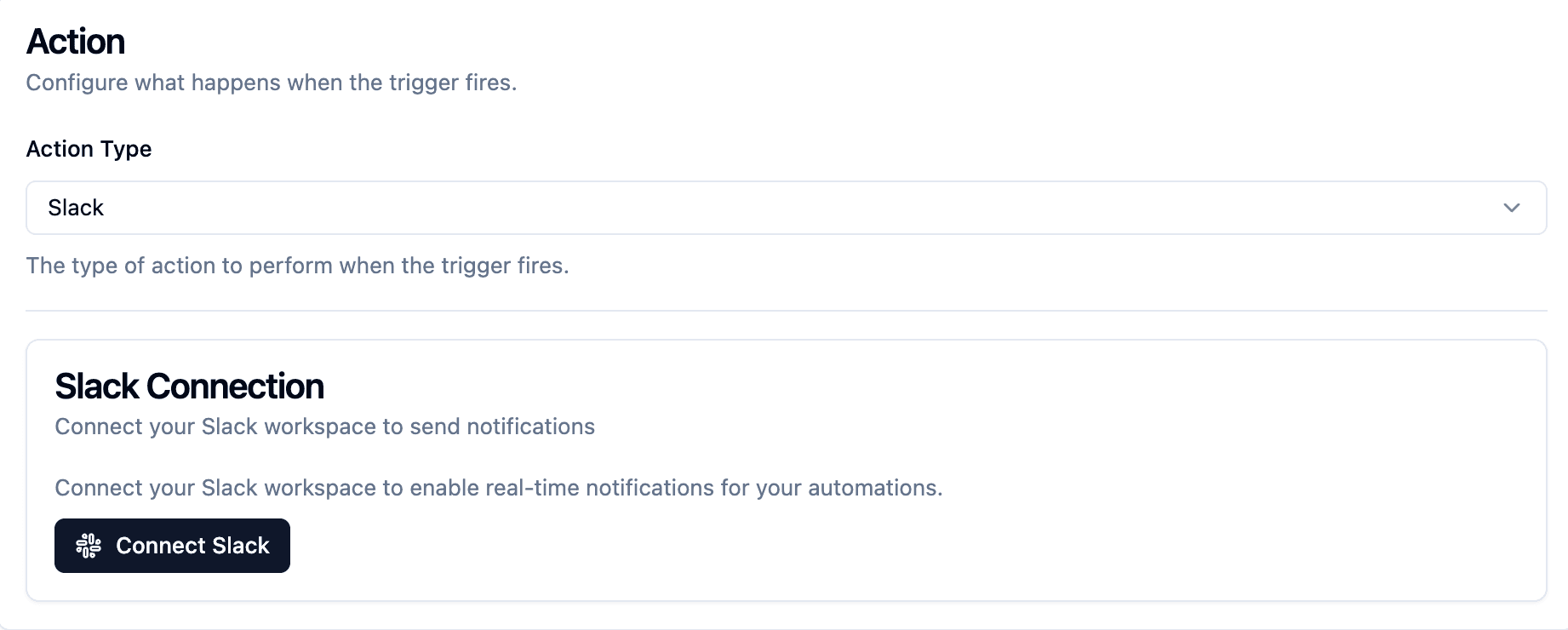Click the Slack Connection card title

pos(189,386)
